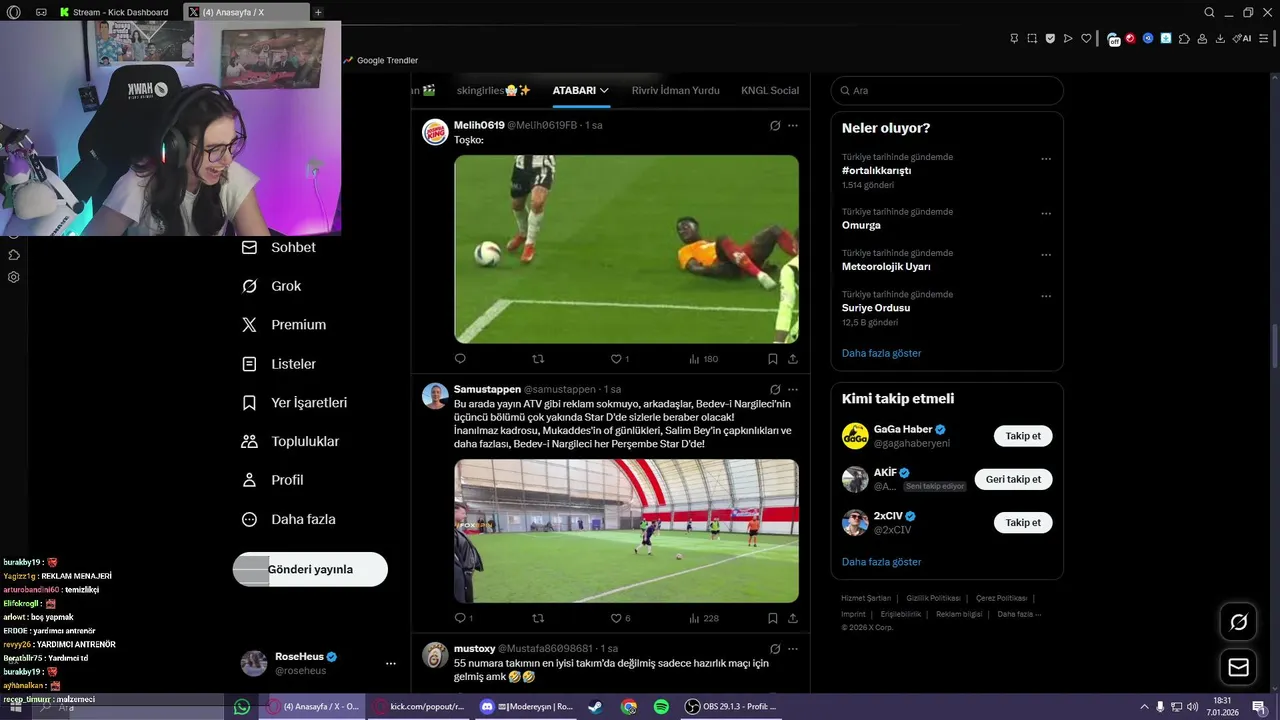Screen dimensions: 1280x720
Task: Follow 2xCIV account
Action: 1023,523
